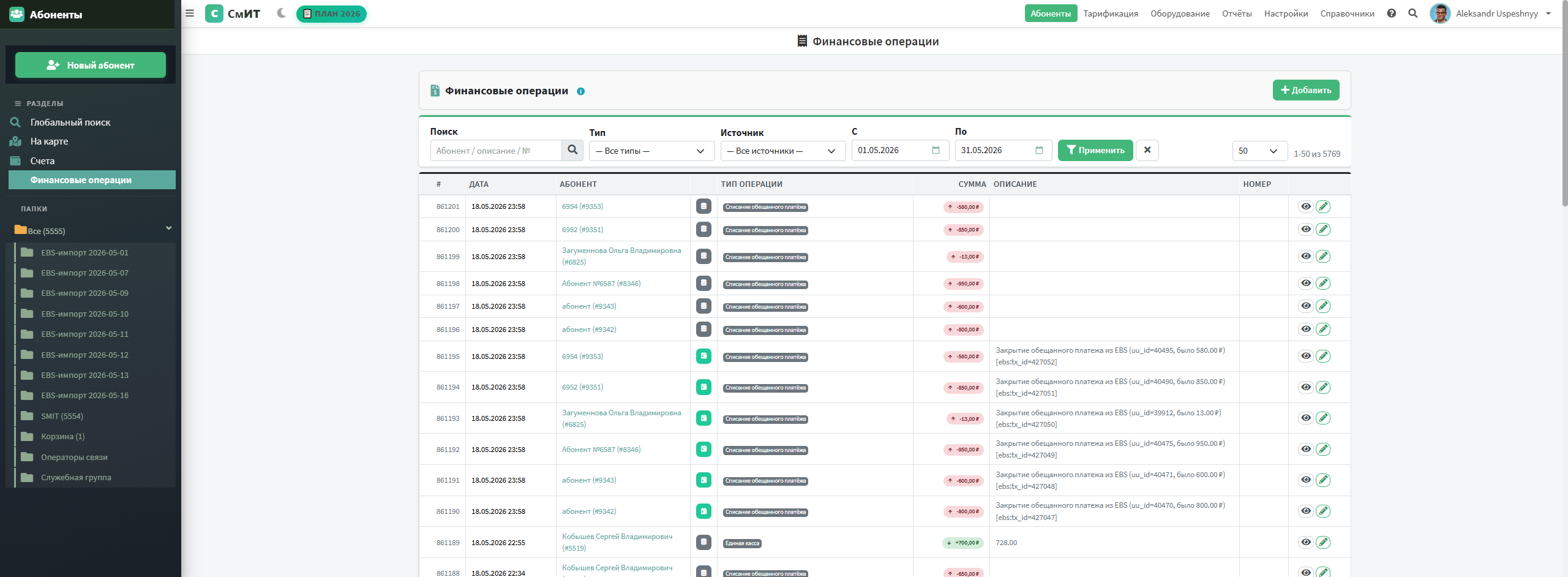
Task: Open the Справочники menu
Action: tap(1347, 13)
